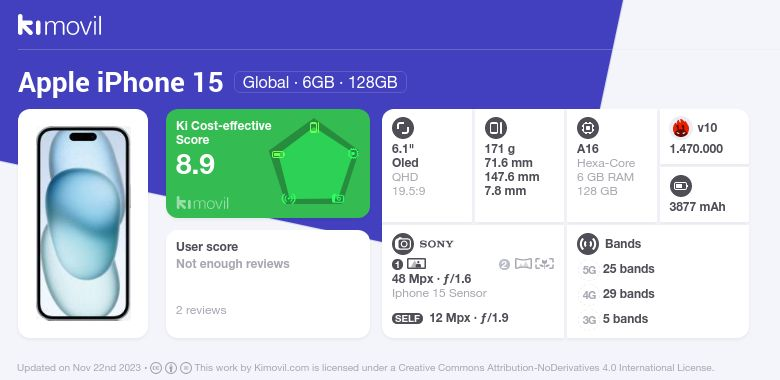The width and height of the screenshot is (780, 380).
Task: Click the pentagon score chart
Action: click(314, 163)
